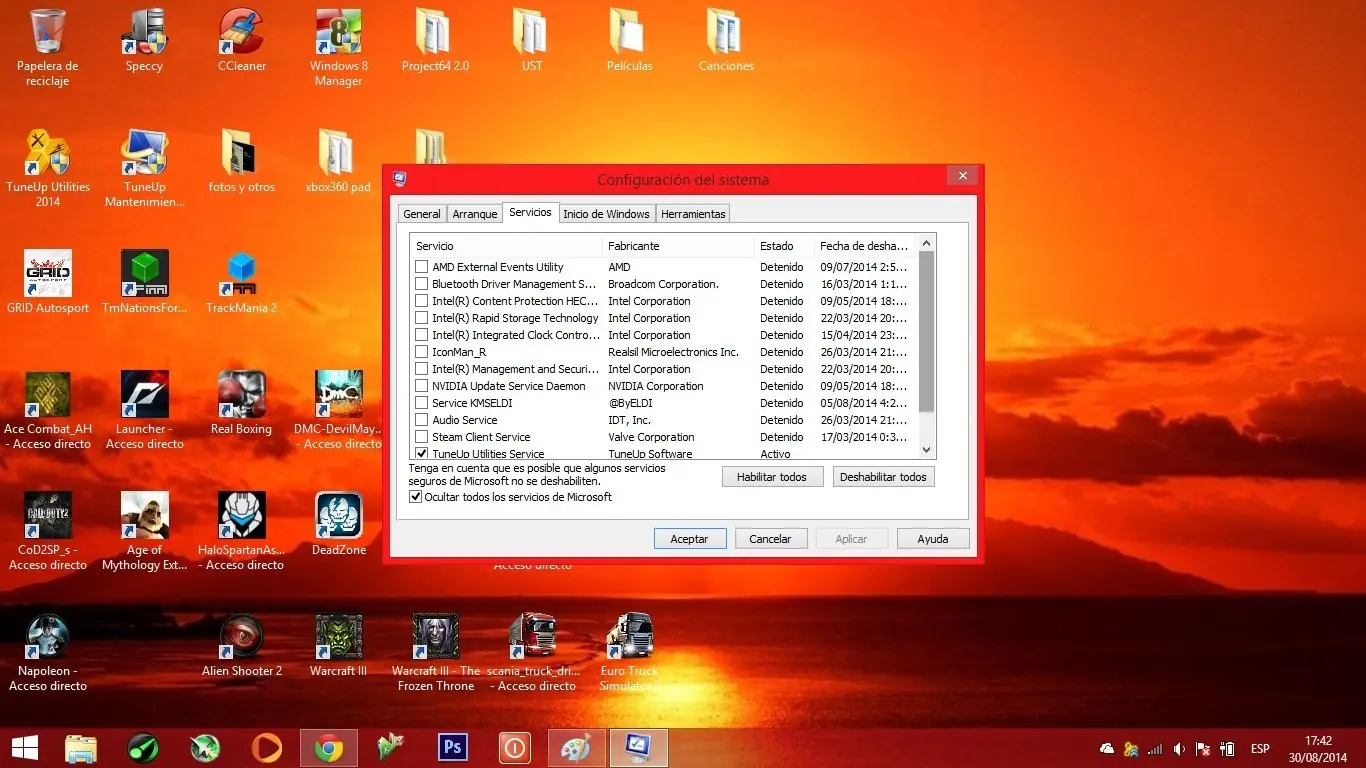Check the Bluetooth Driver Management service box
The height and width of the screenshot is (768, 1366).
point(422,284)
